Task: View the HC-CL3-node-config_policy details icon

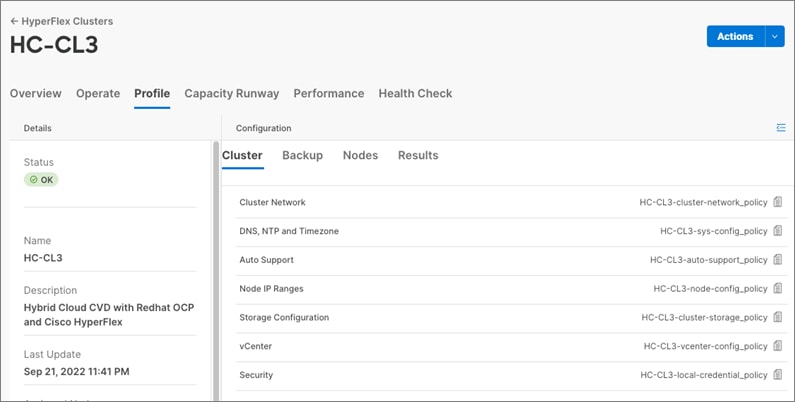Action: (x=778, y=288)
